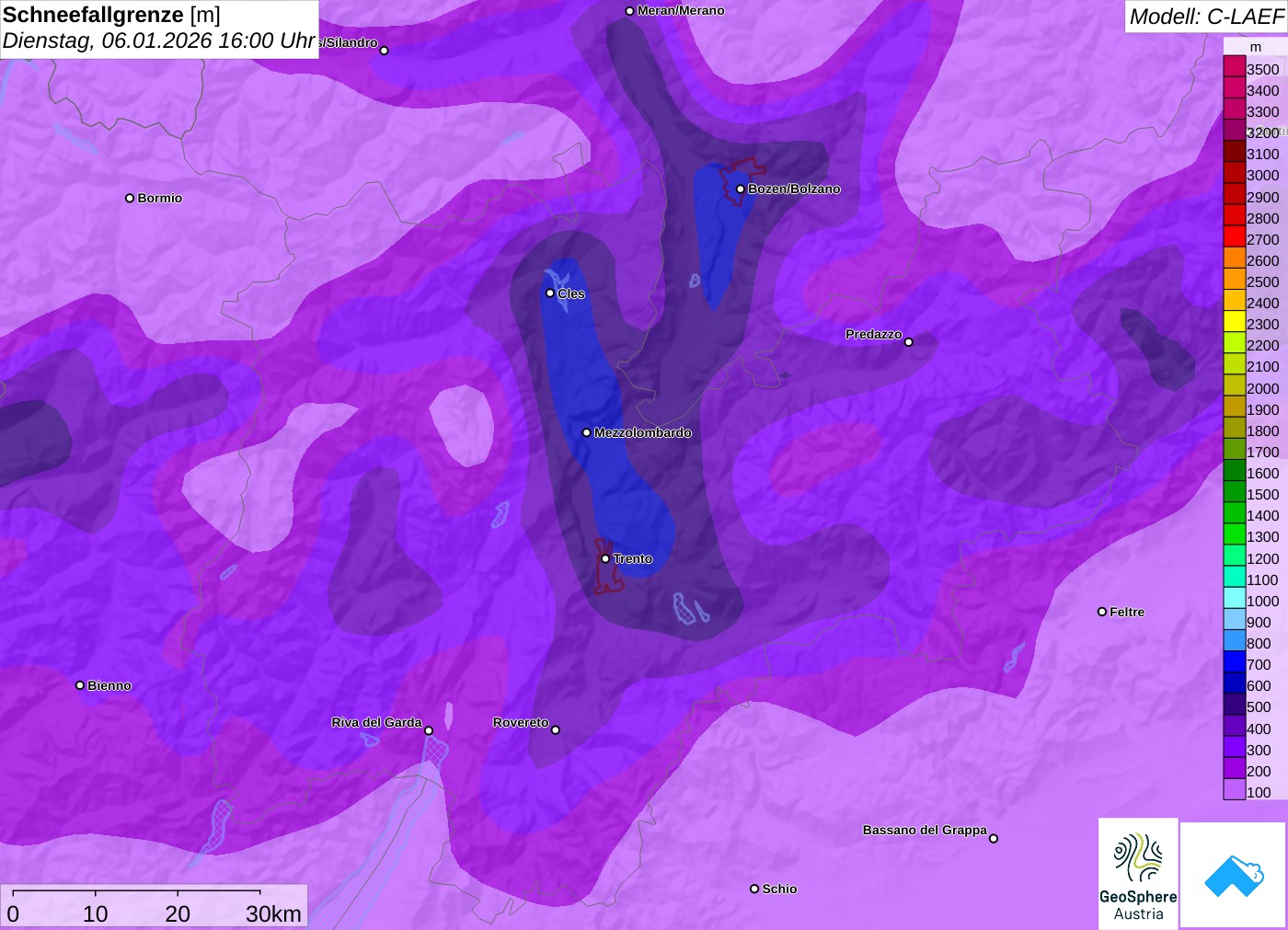Click the Predazzo text label
Image resolution: width=1288 pixels, height=930 pixels.
(x=874, y=334)
